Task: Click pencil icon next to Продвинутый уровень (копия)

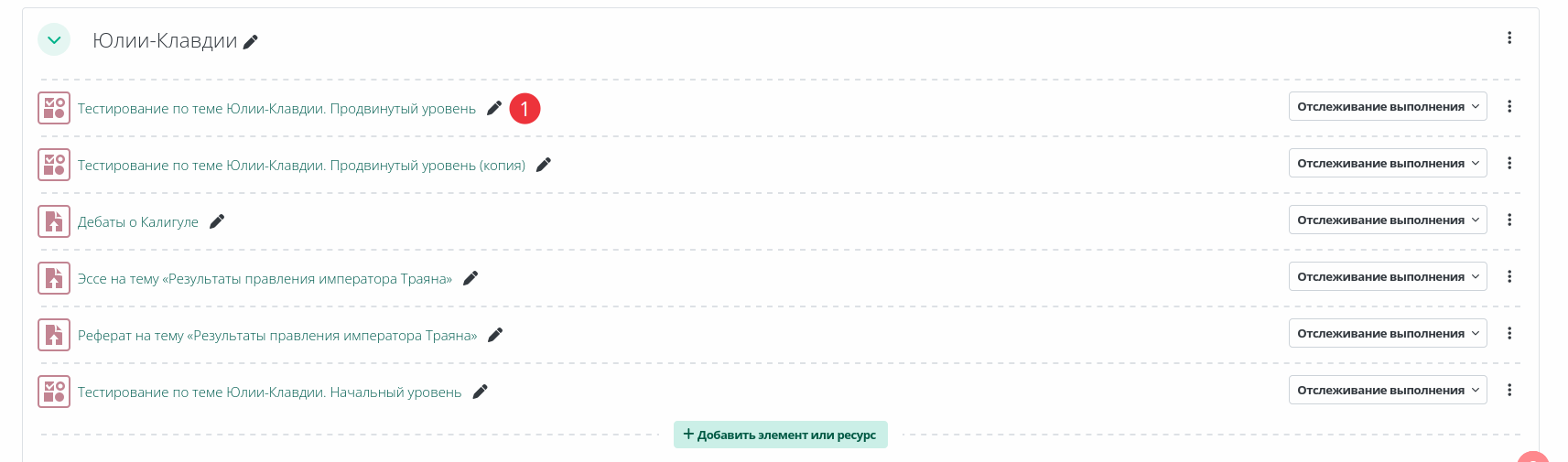Action: (544, 165)
